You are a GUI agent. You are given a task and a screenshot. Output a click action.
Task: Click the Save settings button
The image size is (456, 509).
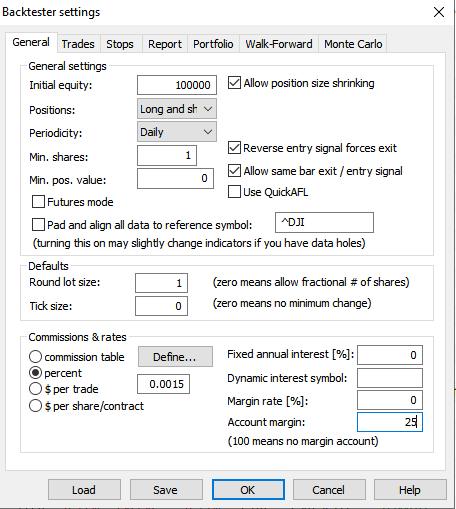[166, 490]
